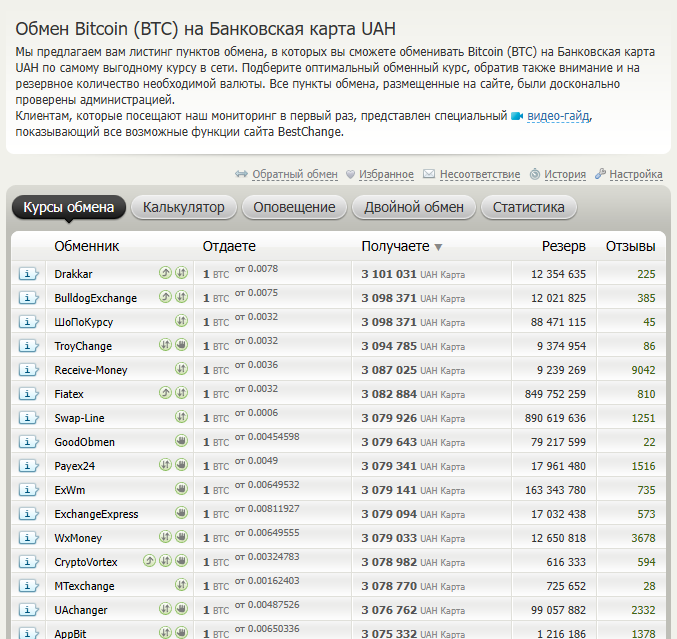Click the info icon next to WxMoney

28,538
